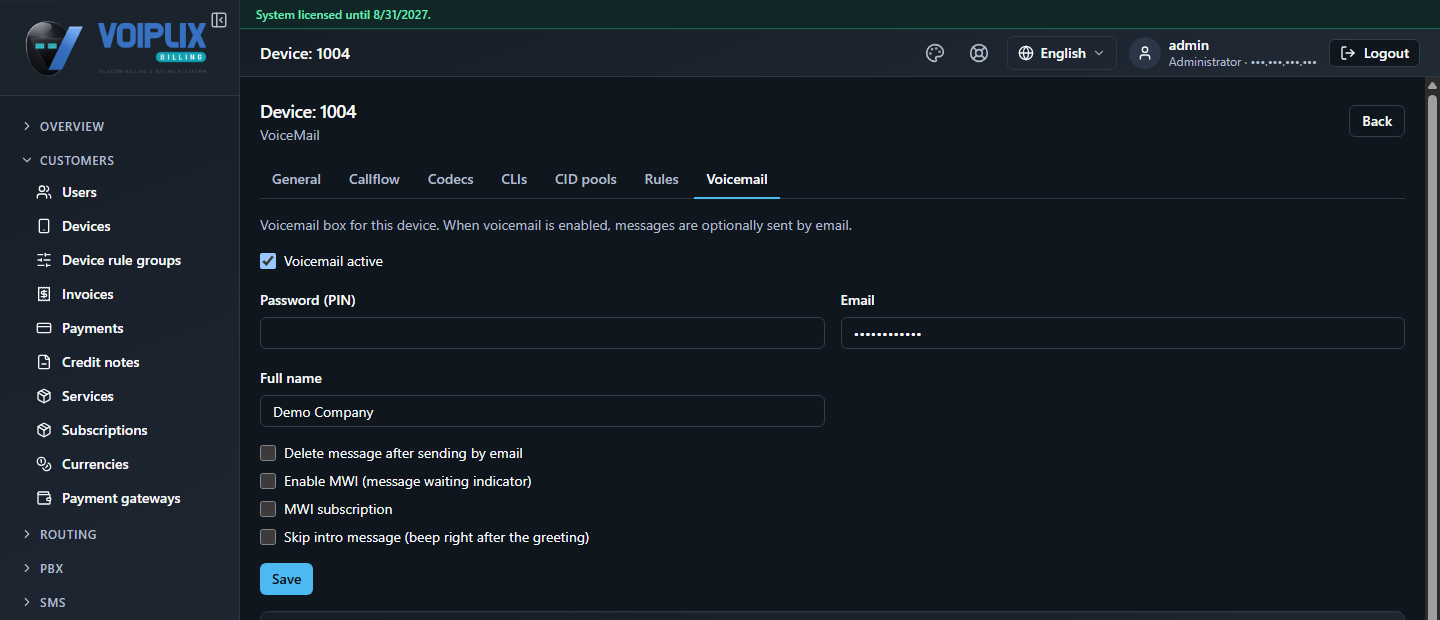Click the Email input field
The image size is (1440, 620).
(x=1122, y=333)
